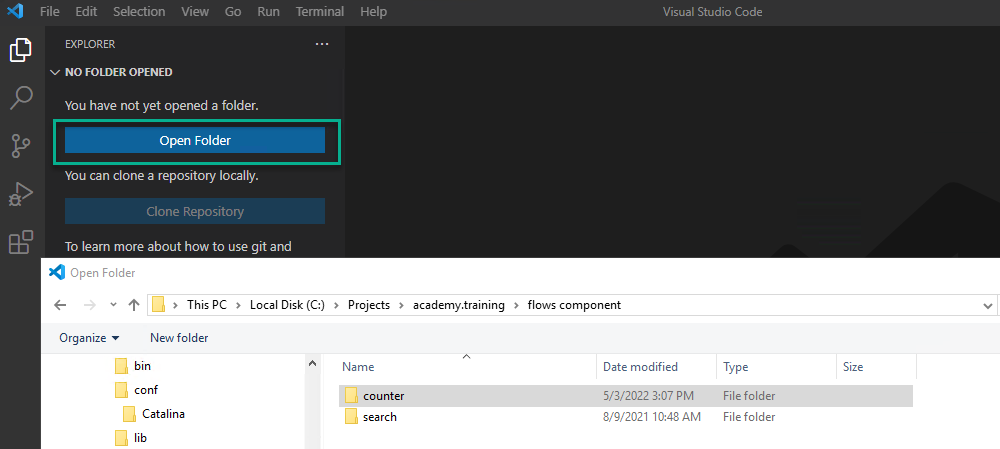Viewport: 1000px width, 449px height.
Task: Open the Explorer view in activity bar
Action: click(21, 50)
